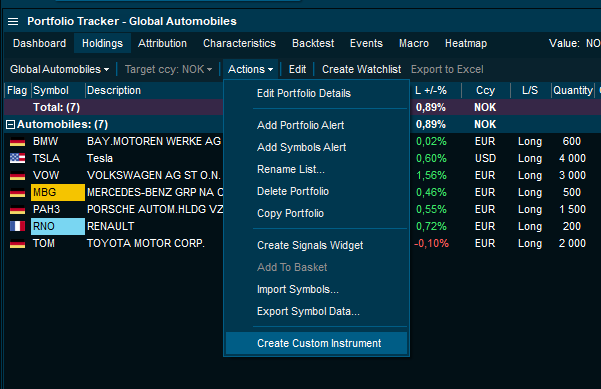Click the Long cell in the RNO row
Viewport: 601px width, 389px height.
[x=530, y=227]
